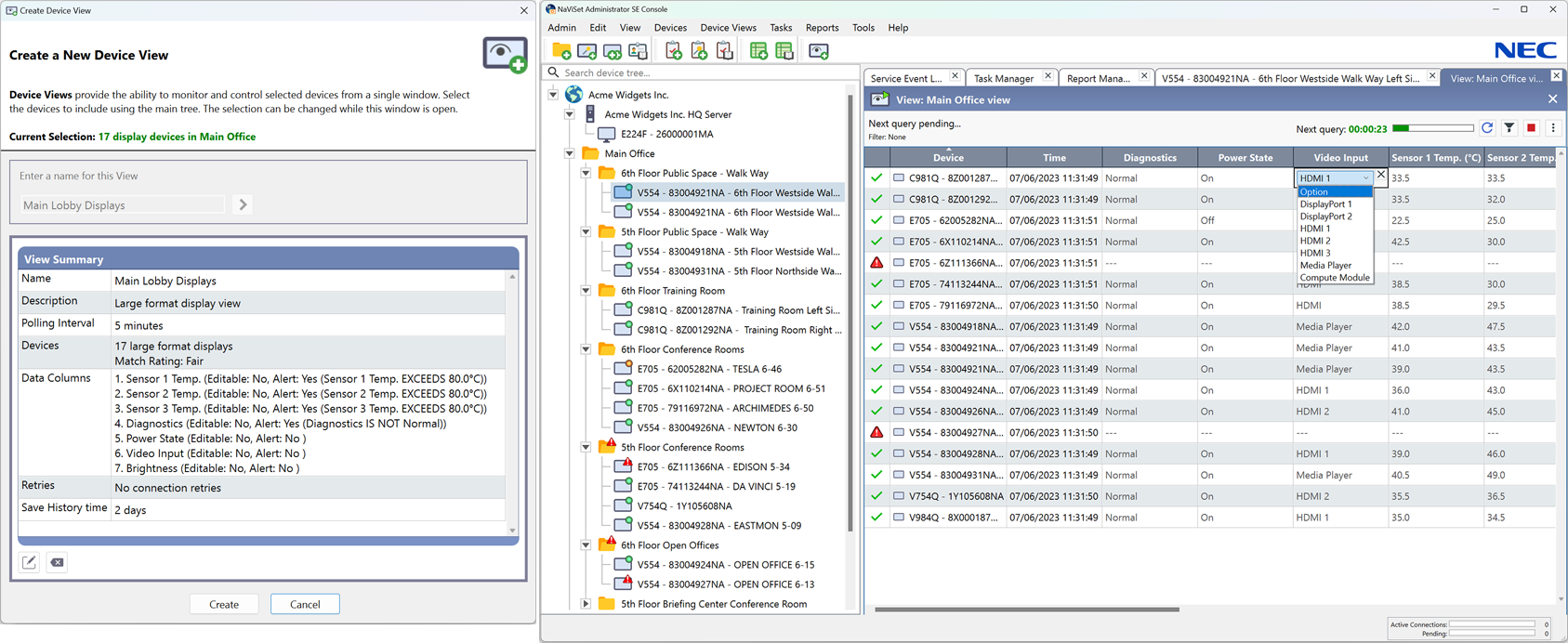Click the device tree vertical scrollbar
The image size is (1568, 643).
tap(850, 311)
